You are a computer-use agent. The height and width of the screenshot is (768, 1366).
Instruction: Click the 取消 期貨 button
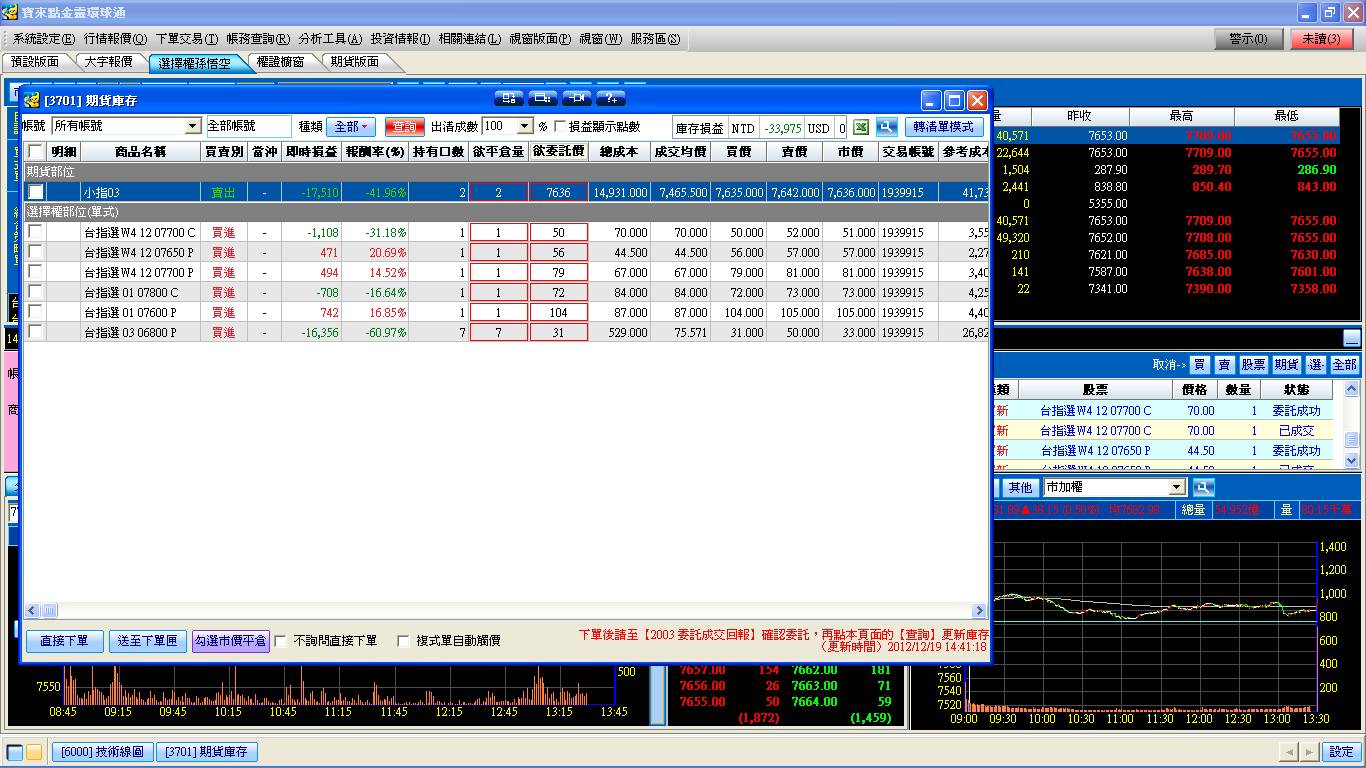coord(1286,365)
